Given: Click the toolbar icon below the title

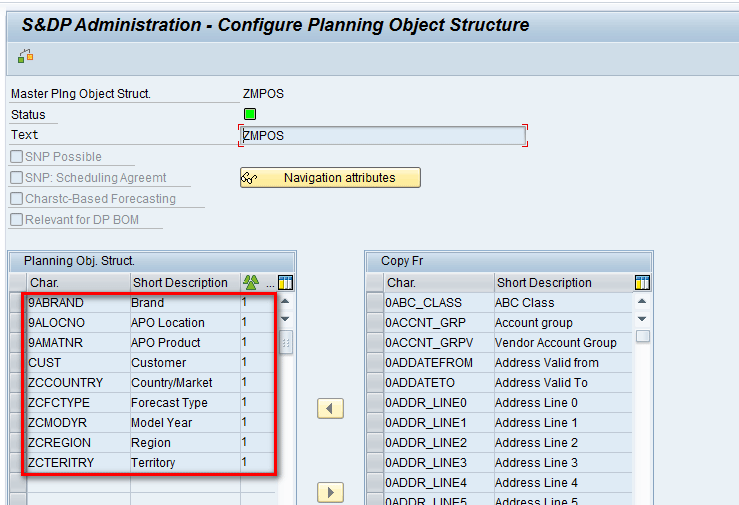Looking at the screenshot, I should click(x=25, y=56).
